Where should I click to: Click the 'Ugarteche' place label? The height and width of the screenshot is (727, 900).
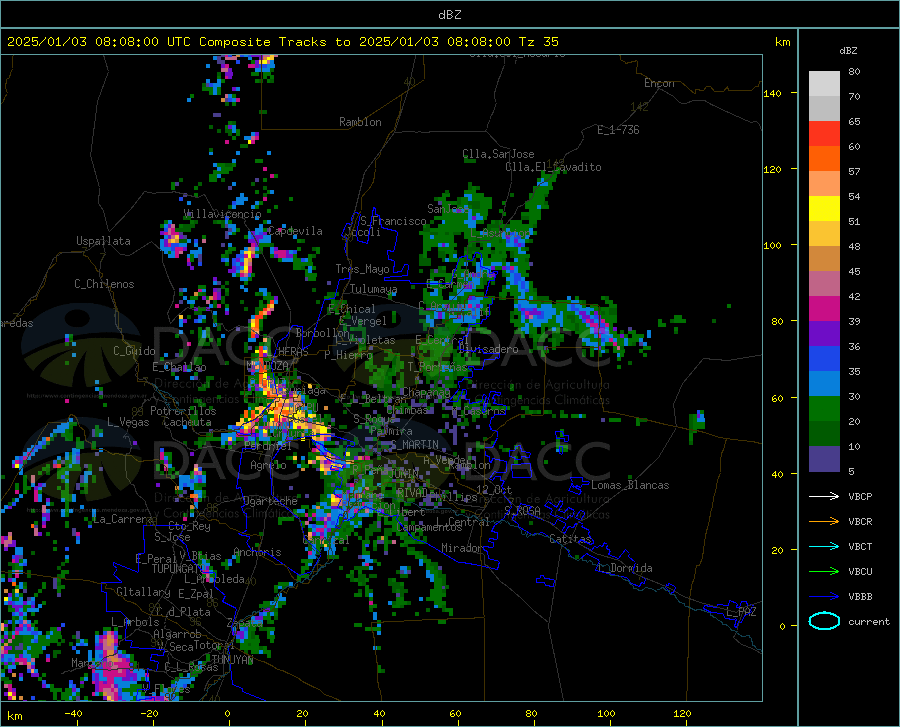(270, 501)
